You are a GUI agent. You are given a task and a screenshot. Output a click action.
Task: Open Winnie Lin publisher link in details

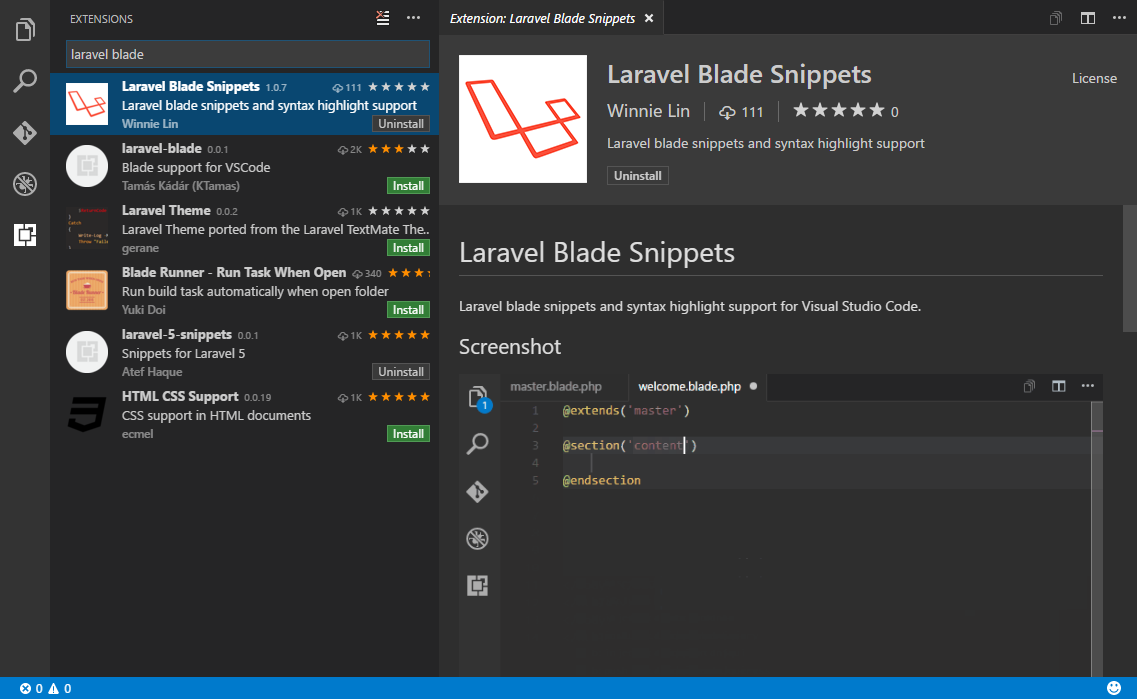pos(648,111)
